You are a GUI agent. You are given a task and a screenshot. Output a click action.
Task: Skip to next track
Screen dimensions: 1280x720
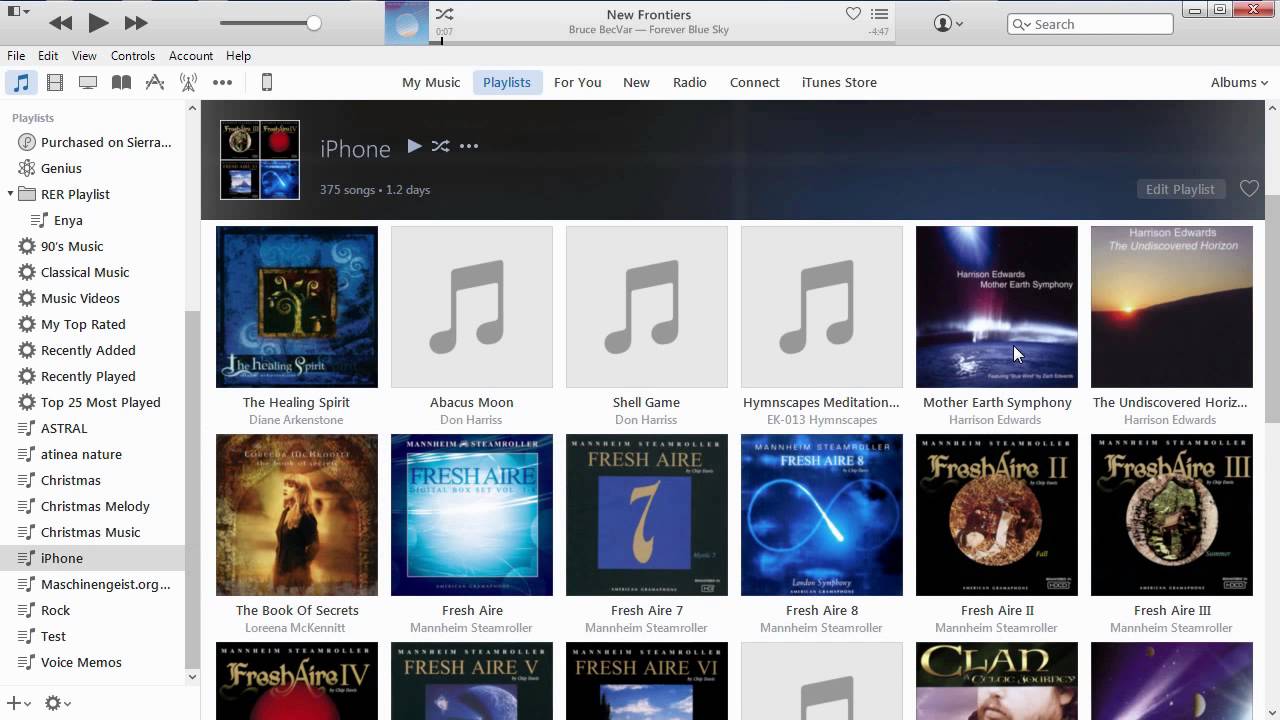(x=136, y=22)
